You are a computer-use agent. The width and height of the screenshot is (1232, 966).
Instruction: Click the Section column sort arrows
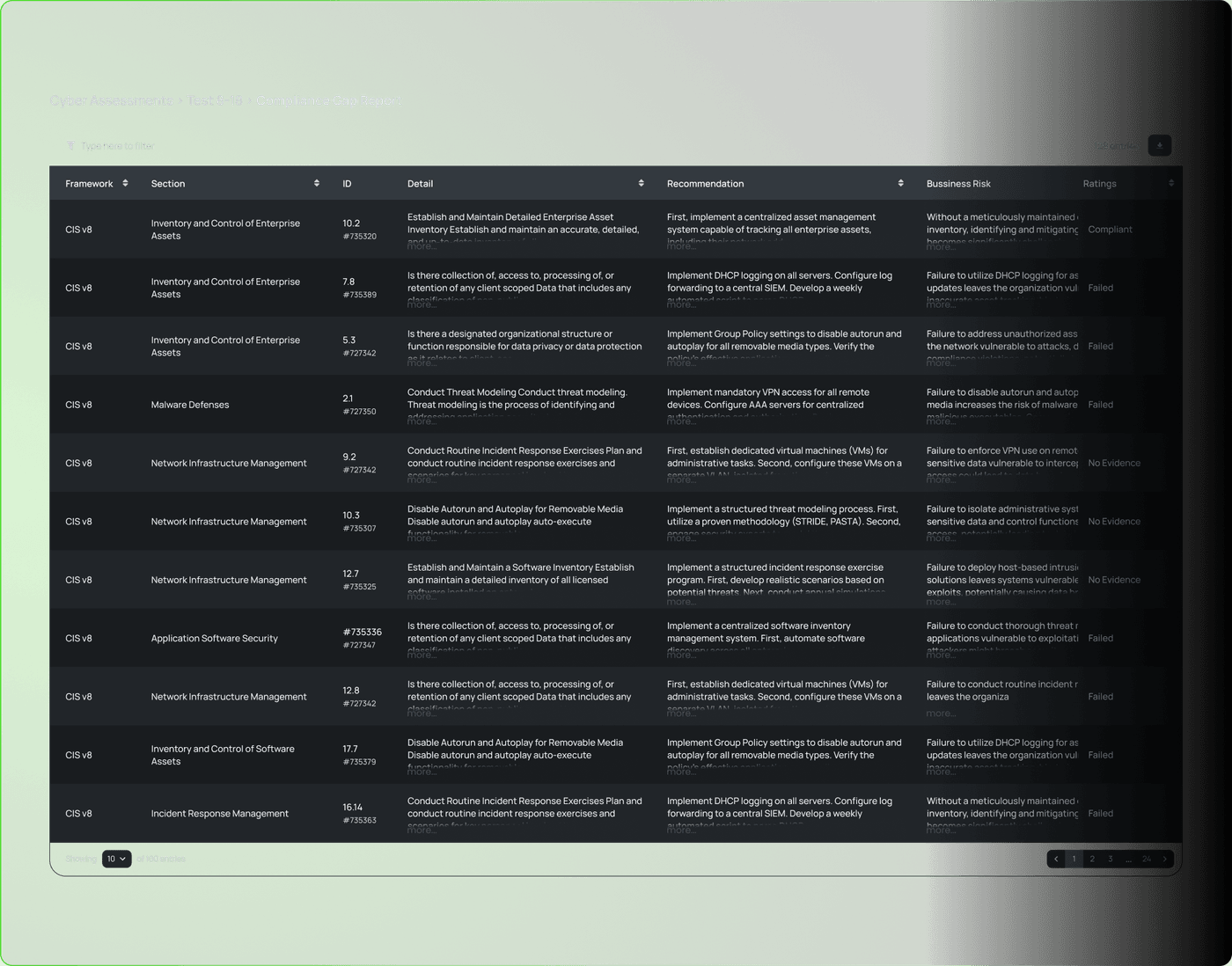point(317,183)
